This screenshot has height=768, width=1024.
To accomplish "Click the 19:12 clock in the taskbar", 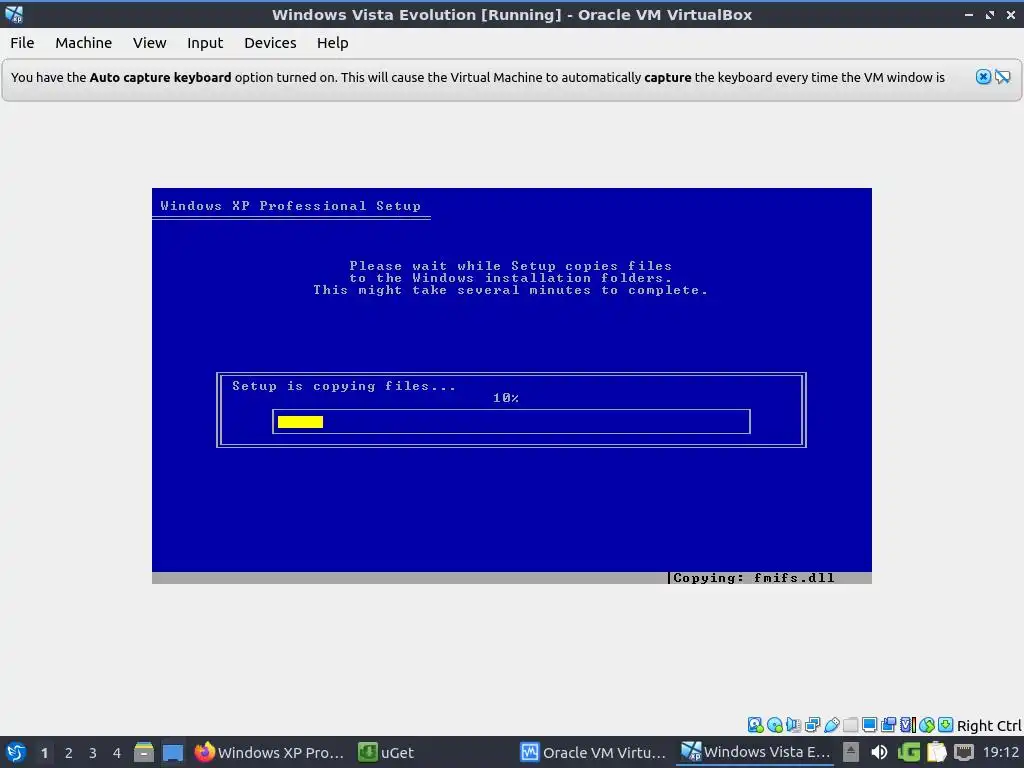I will coord(1001,752).
